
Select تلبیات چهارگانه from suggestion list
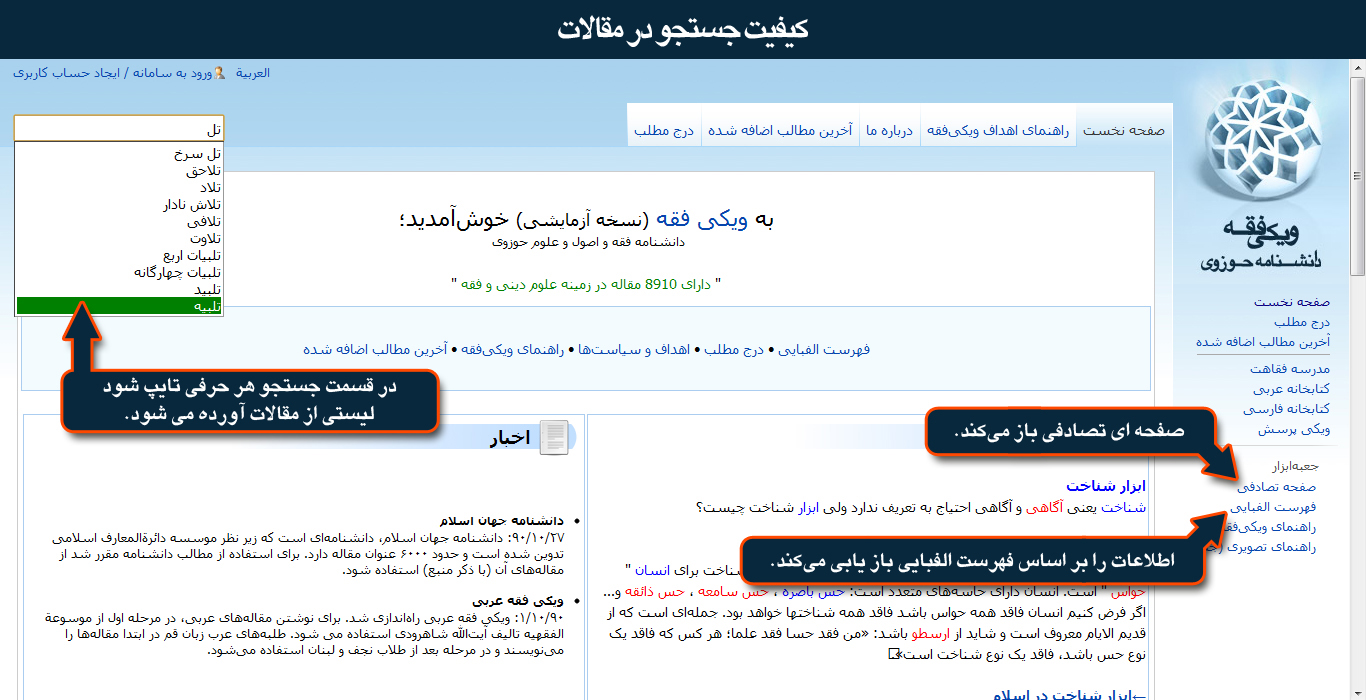pyautogui.click(x=177, y=272)
